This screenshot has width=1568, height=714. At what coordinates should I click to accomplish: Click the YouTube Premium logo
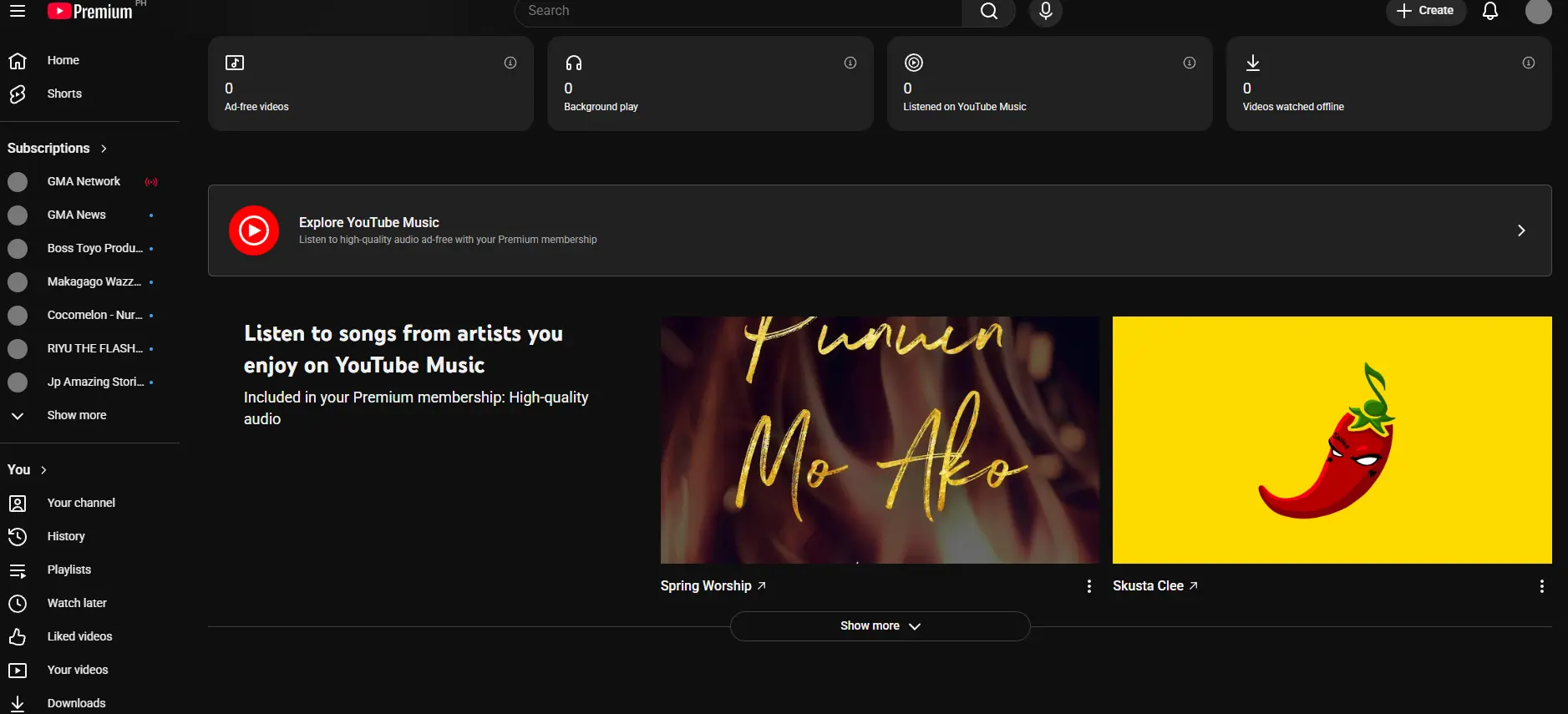90,11
